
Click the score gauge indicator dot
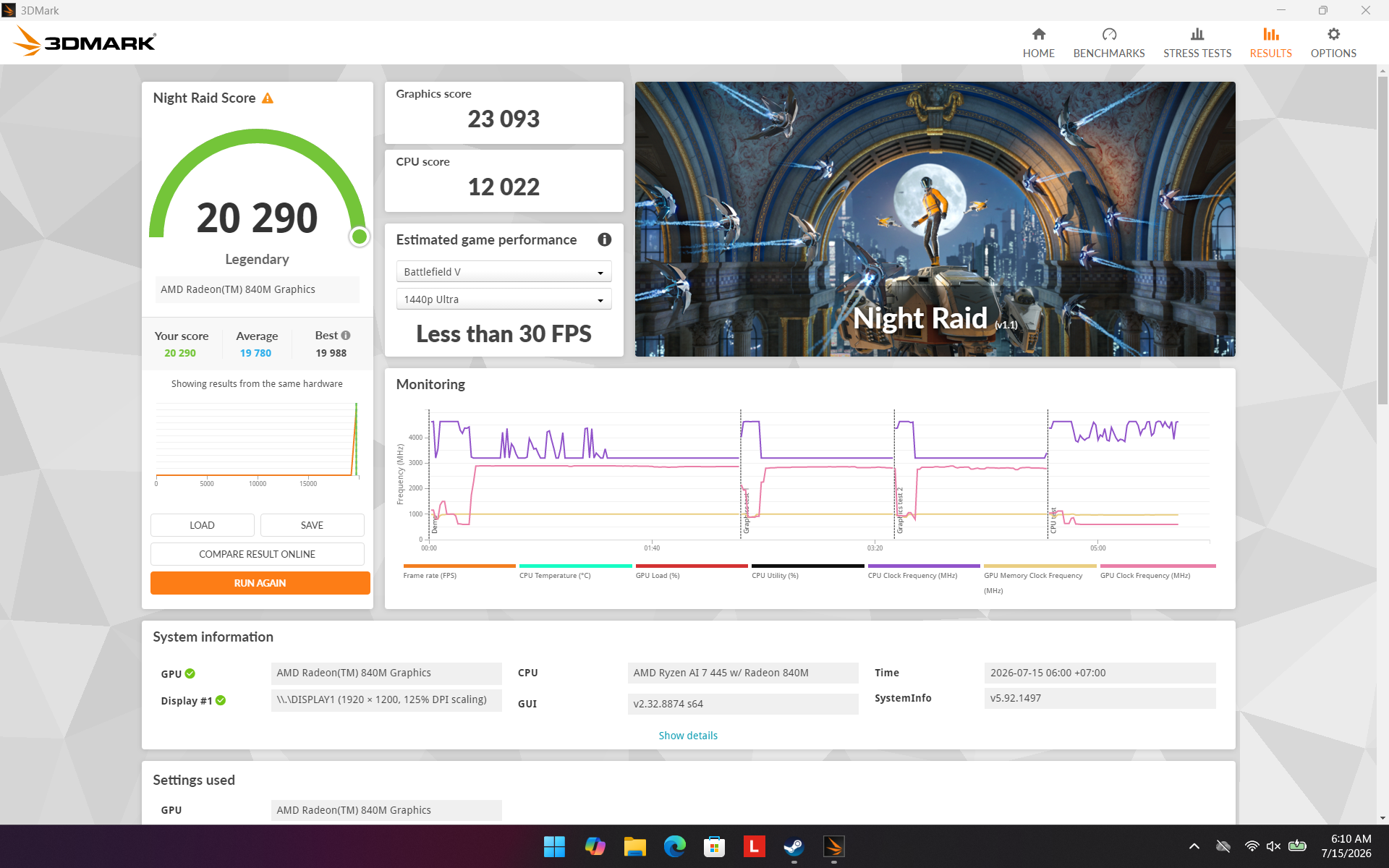(x=360, y=237)
